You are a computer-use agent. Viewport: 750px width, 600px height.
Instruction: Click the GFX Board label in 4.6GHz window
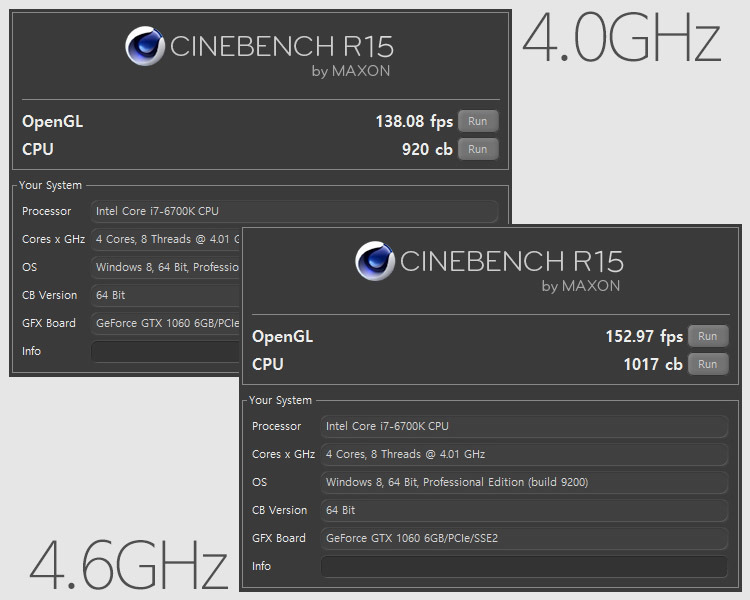tap(279, 538)
